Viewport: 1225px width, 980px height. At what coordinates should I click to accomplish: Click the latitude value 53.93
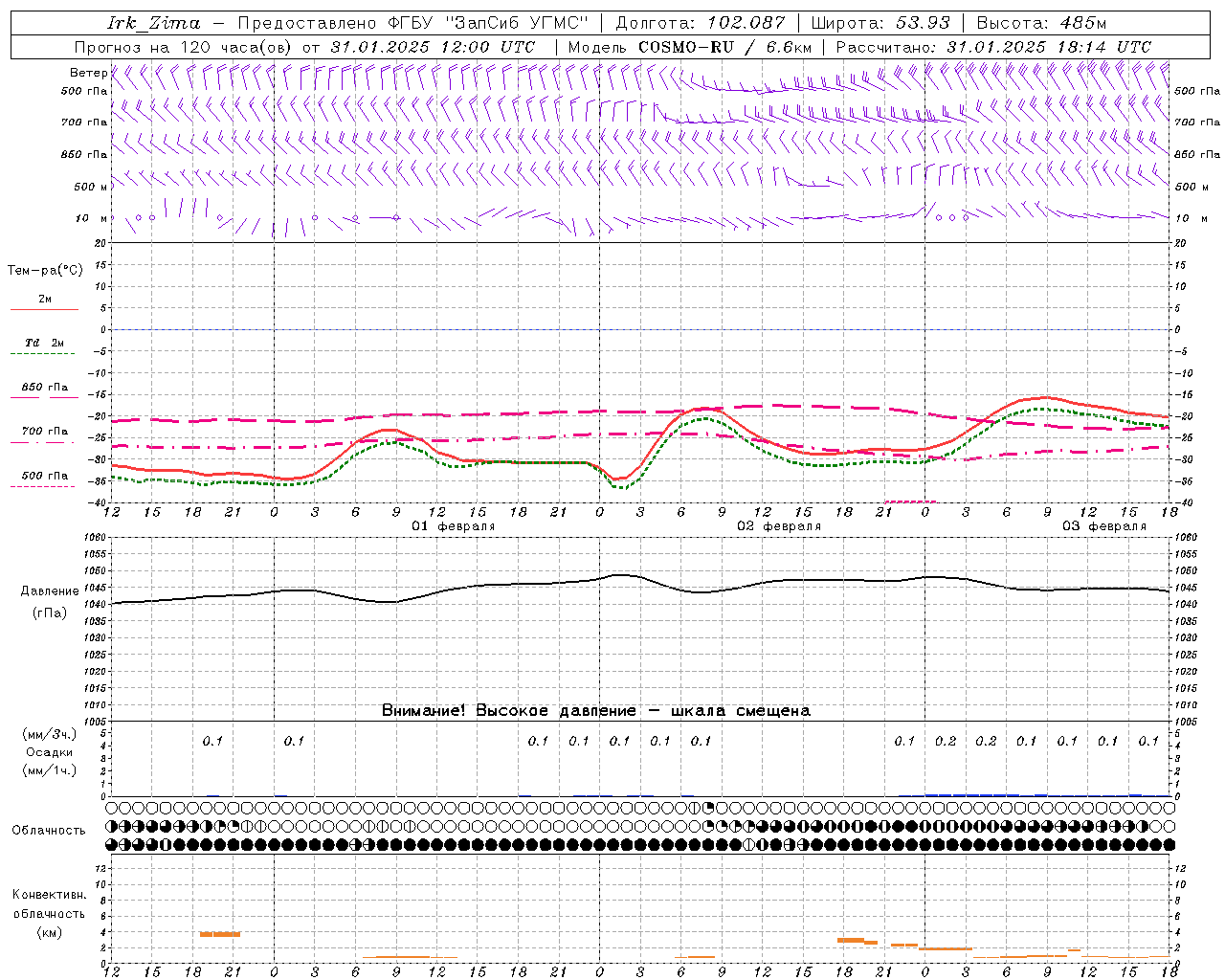[923, 23]
